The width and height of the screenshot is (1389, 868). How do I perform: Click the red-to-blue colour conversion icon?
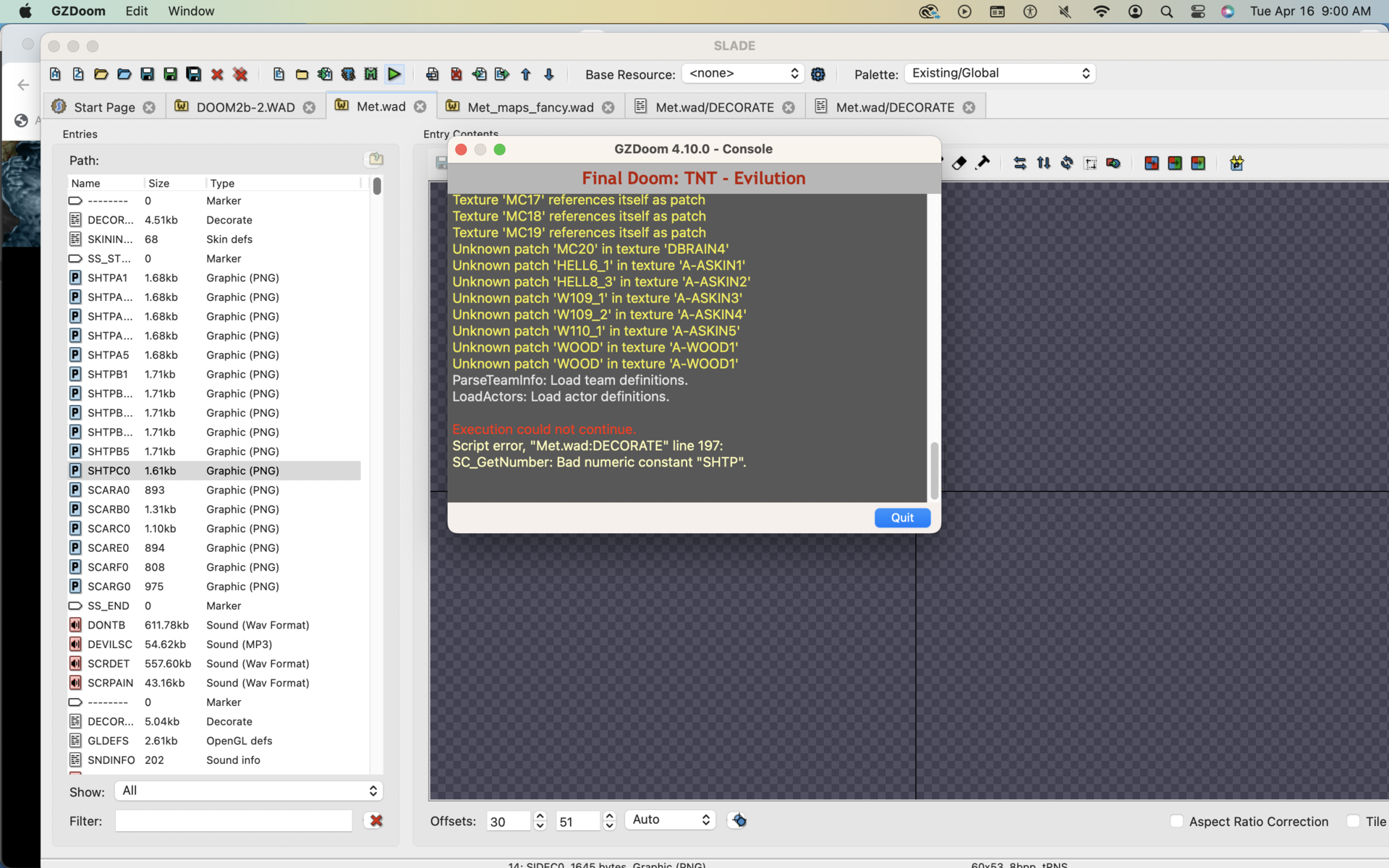[1152, 163]
